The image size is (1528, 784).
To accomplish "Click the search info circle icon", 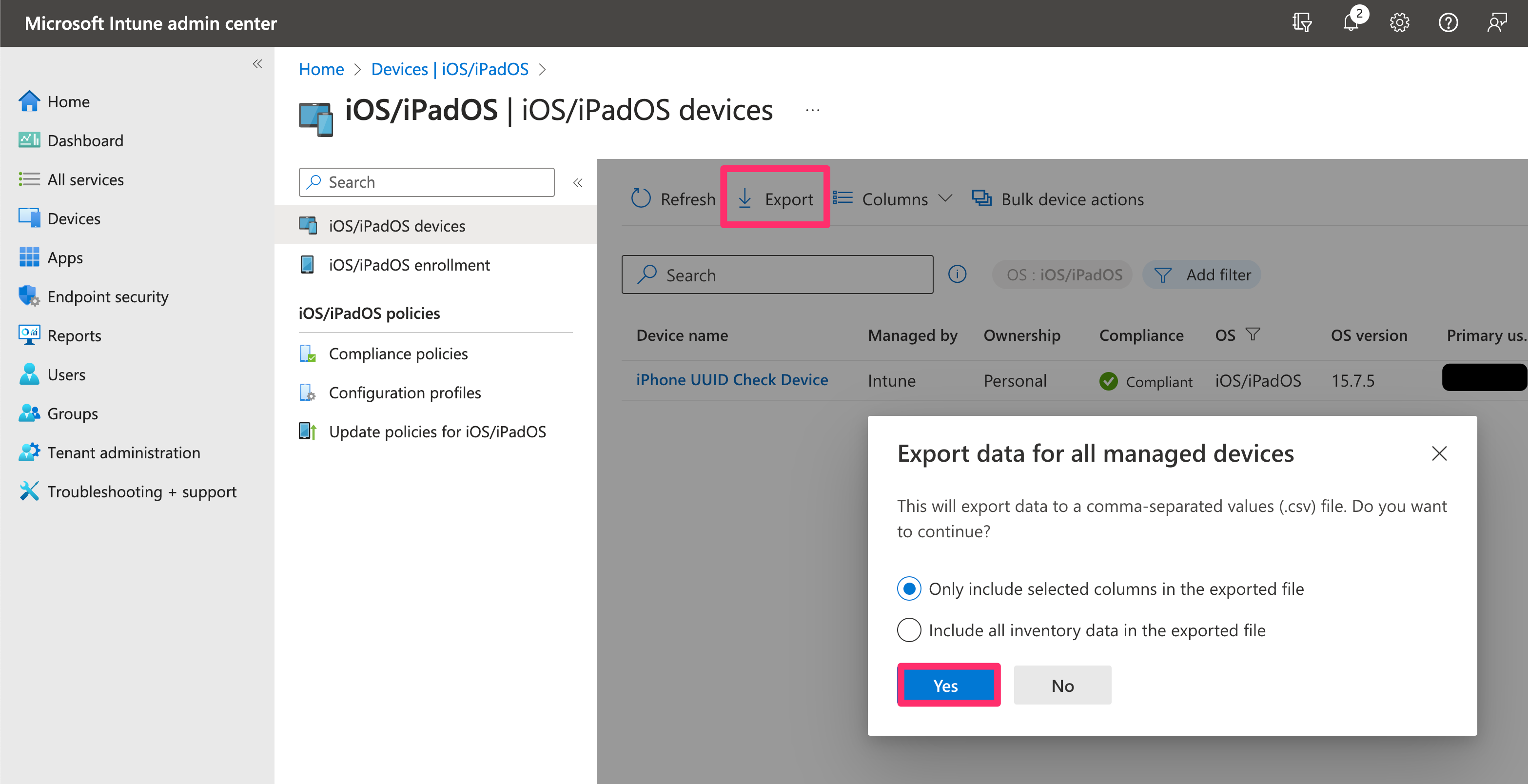I will click(957, 274).
